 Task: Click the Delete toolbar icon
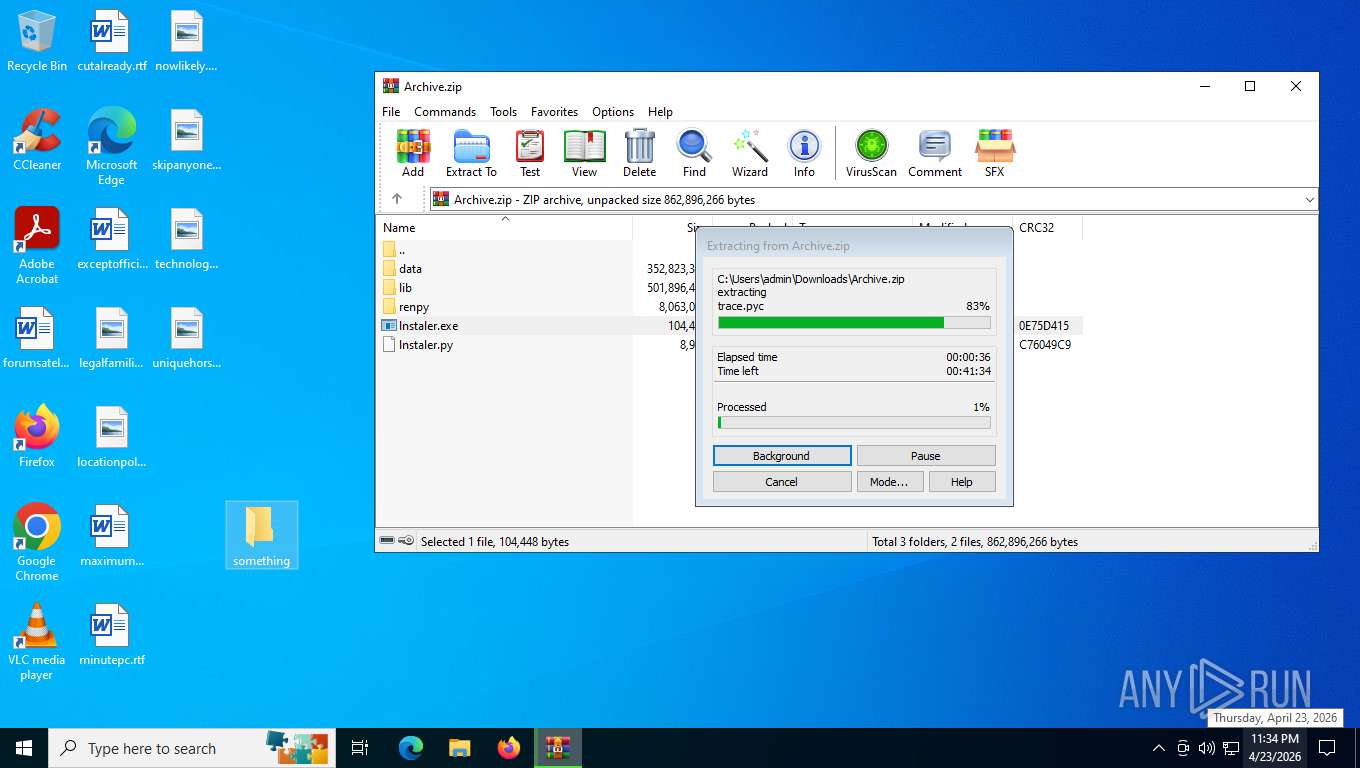coord(639,153)
